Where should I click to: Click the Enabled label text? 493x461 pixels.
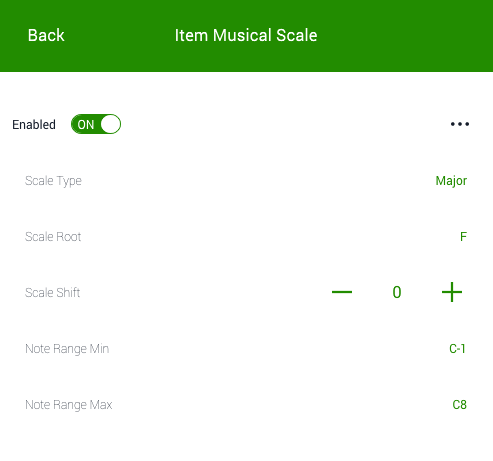coord(34,125)
